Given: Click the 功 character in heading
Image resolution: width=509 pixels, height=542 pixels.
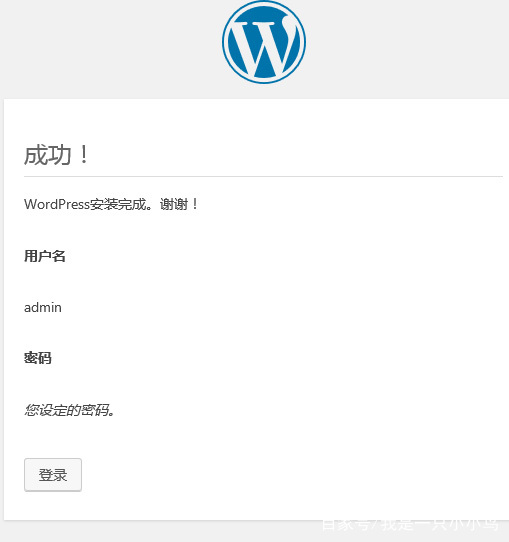Looking at the screenshot, I should (60, 155).
